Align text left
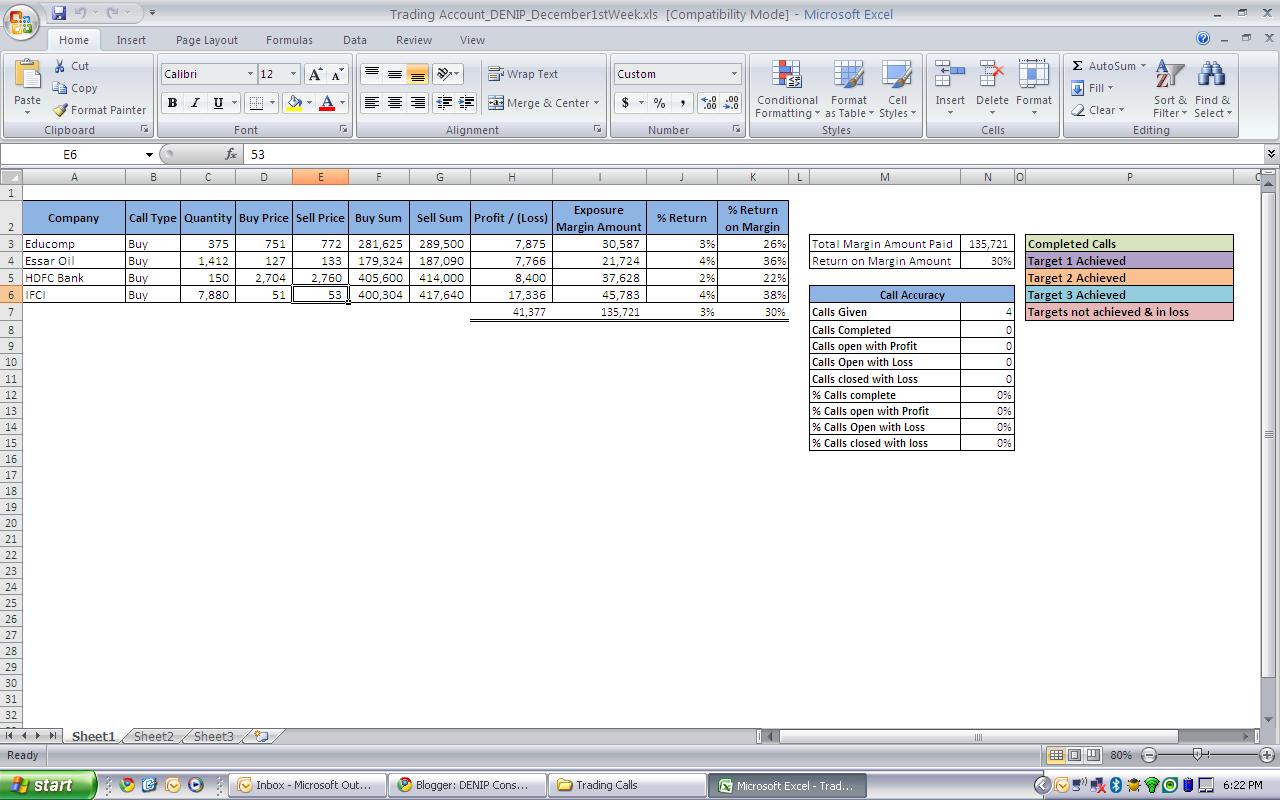Image resolution: width=1280 pixels, height=800 pixels. (x=371, y=103)
